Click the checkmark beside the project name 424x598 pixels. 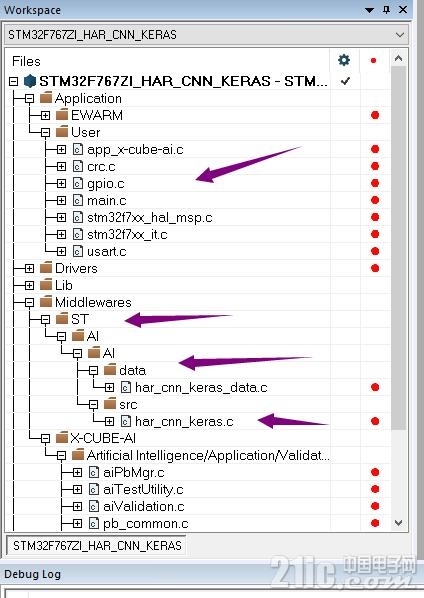345,81
